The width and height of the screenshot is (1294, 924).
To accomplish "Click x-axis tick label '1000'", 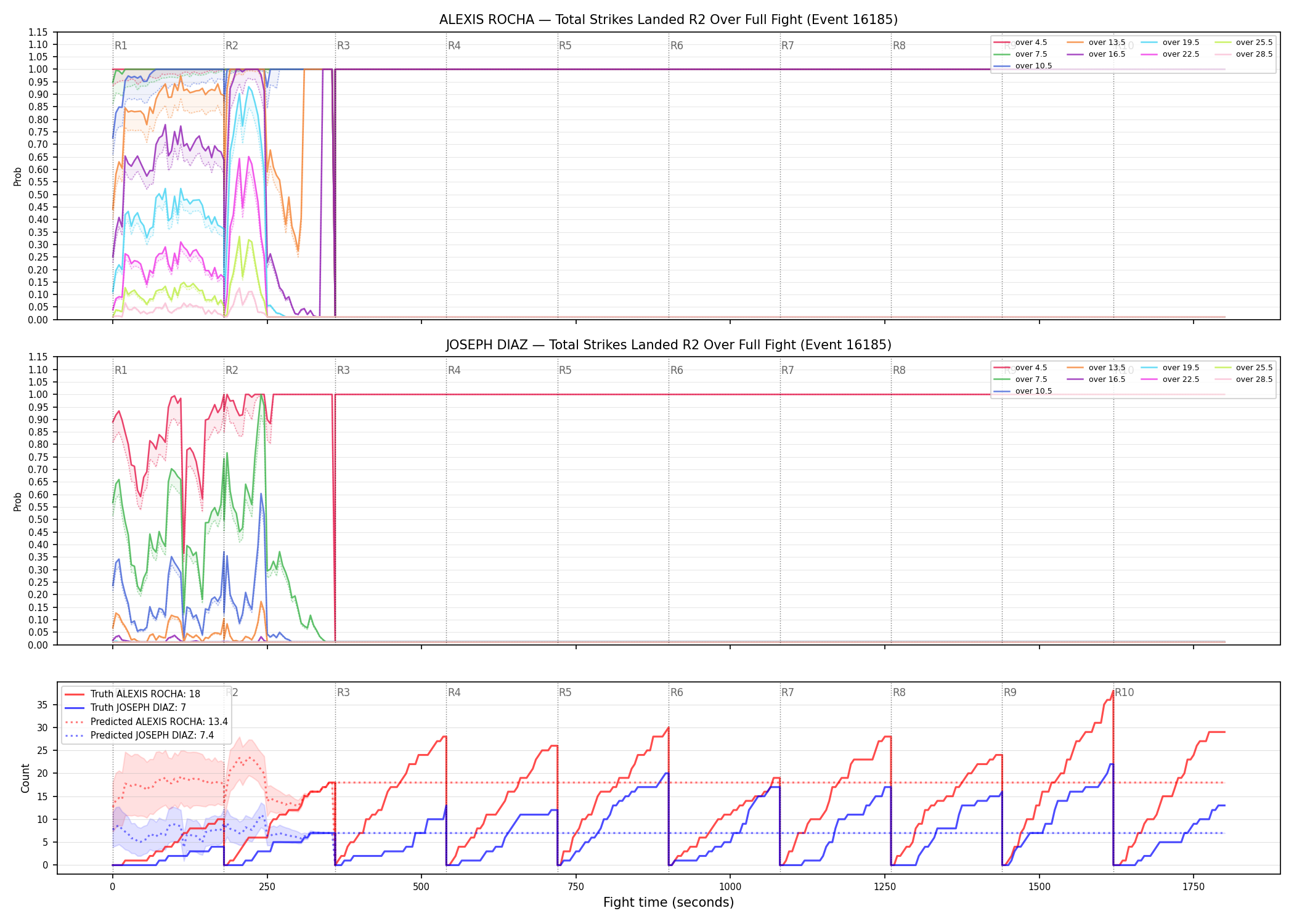I will [730, 887].
